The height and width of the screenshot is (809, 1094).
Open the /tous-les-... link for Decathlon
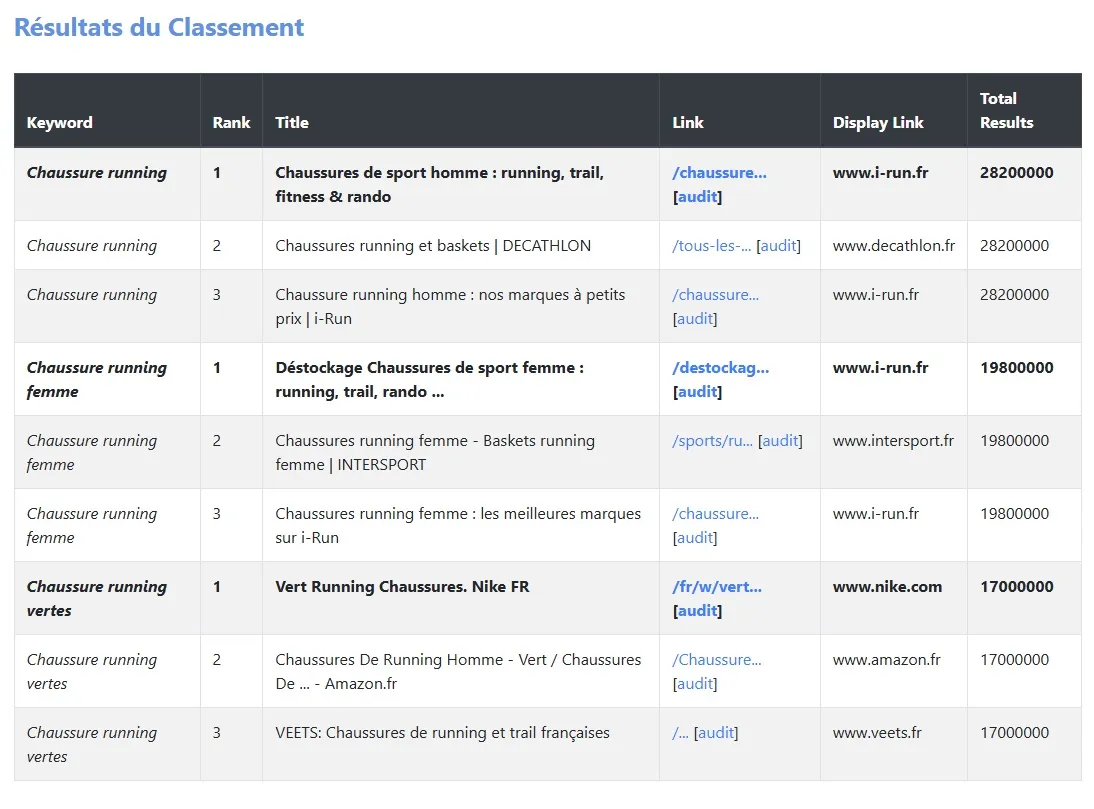coord(711,246)
